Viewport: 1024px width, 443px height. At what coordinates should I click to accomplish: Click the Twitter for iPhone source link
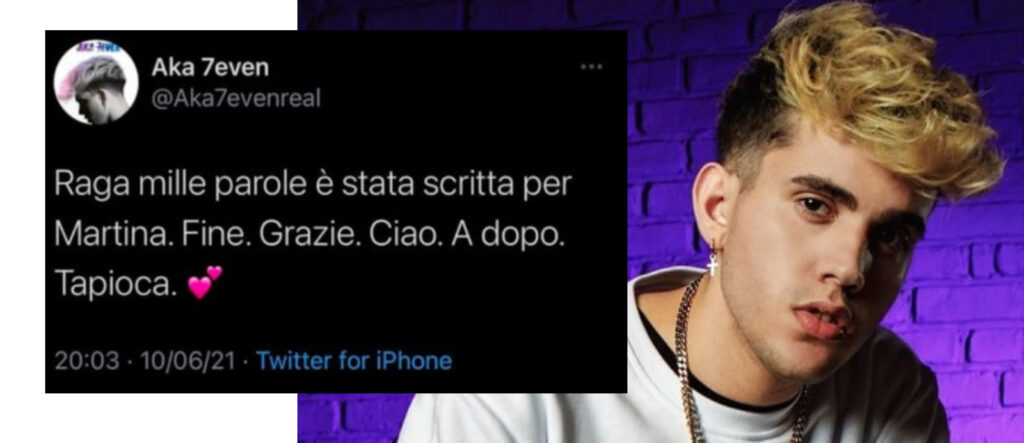click(354, 361)
